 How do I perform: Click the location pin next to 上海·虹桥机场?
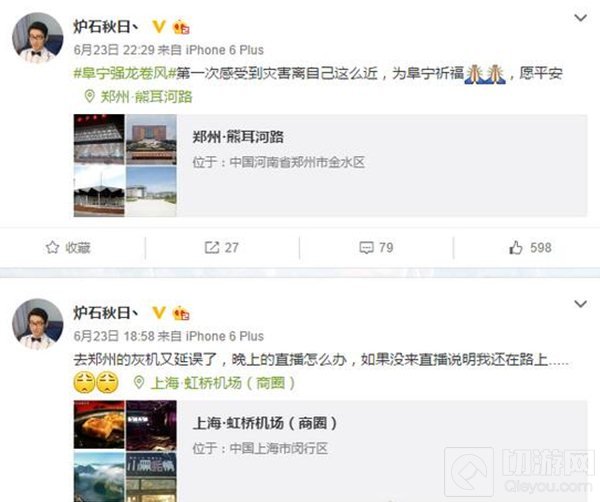(x=139, y=382)
